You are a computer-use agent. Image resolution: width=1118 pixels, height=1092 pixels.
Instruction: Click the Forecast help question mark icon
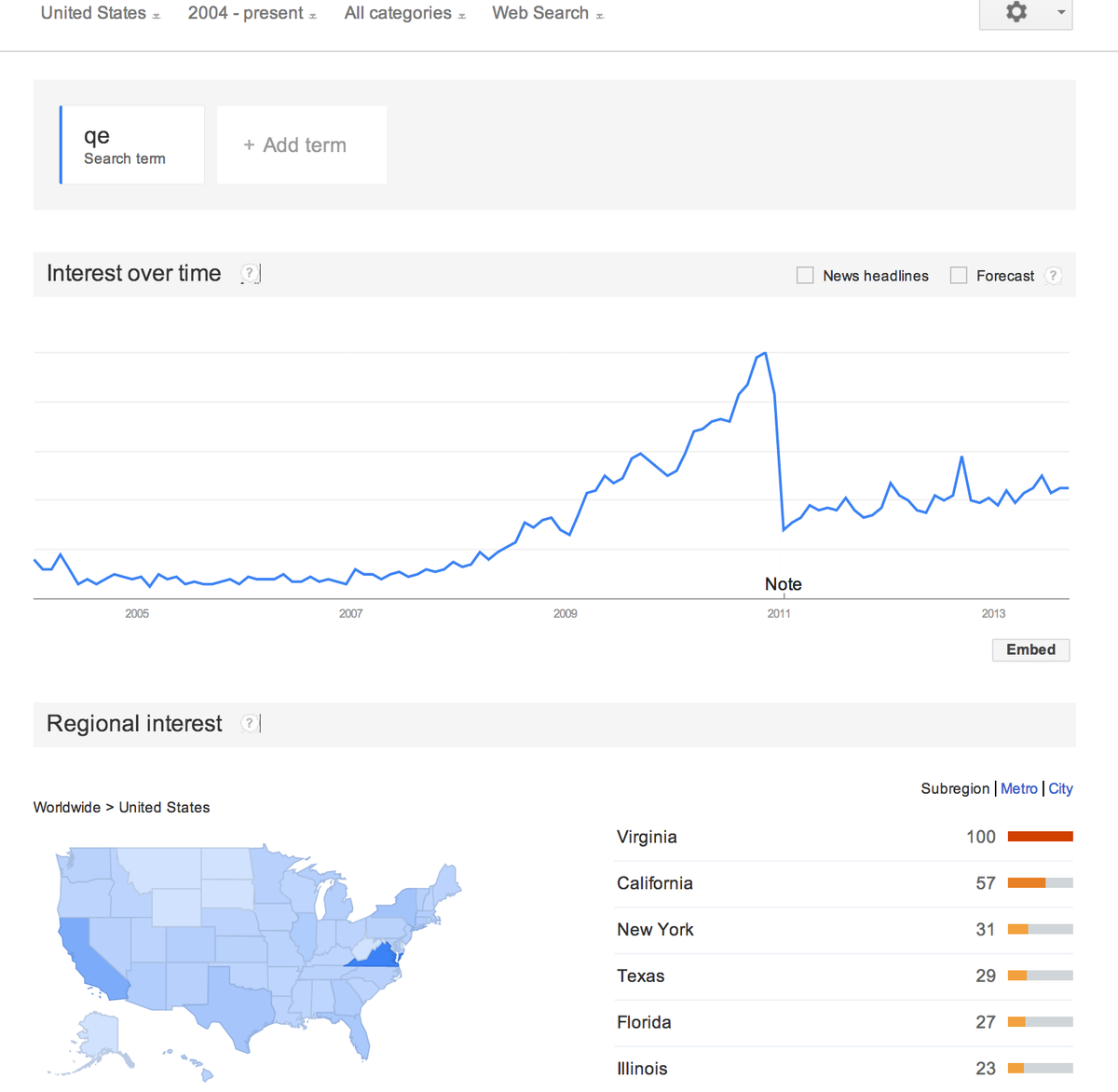click(x=1053, y=276)
